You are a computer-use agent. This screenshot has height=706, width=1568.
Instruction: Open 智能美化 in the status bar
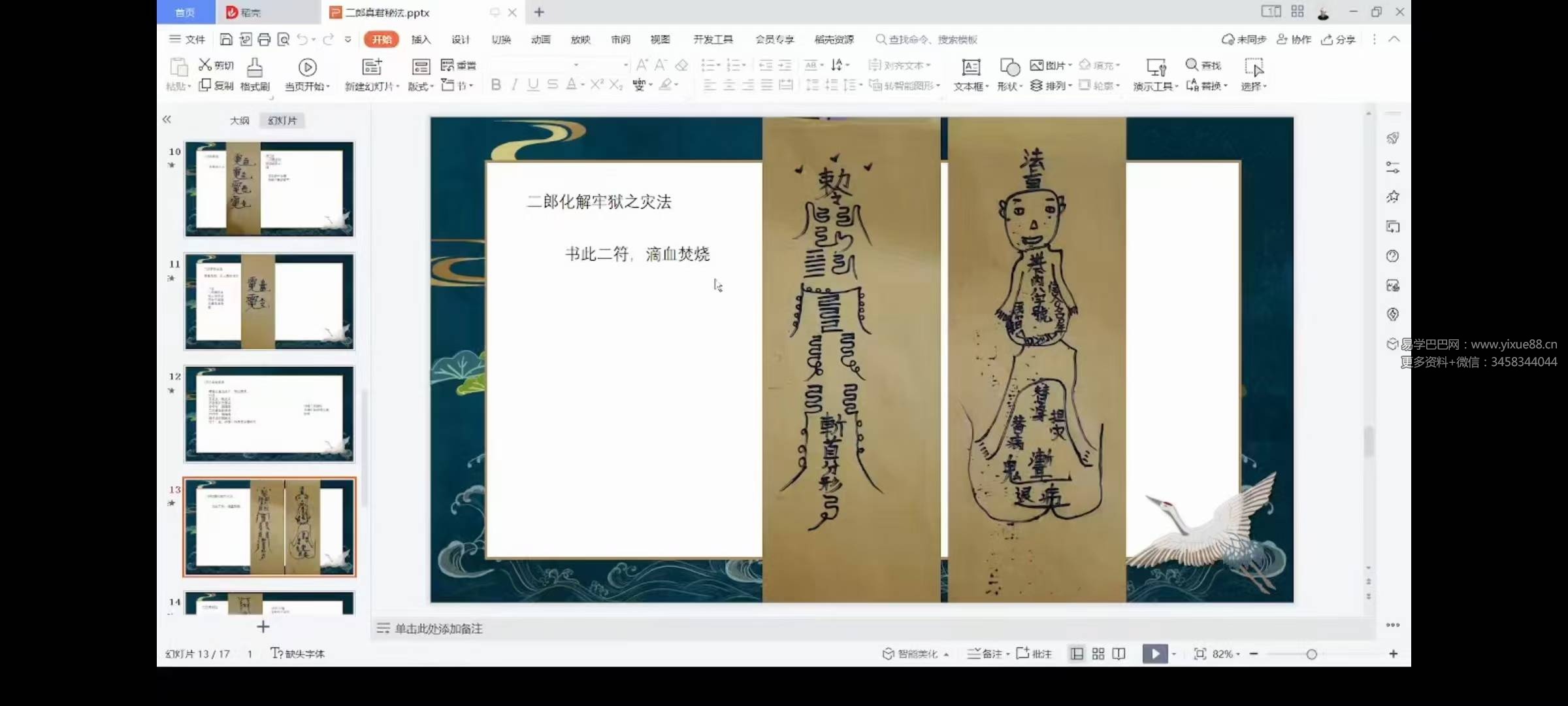pos(914,654)
